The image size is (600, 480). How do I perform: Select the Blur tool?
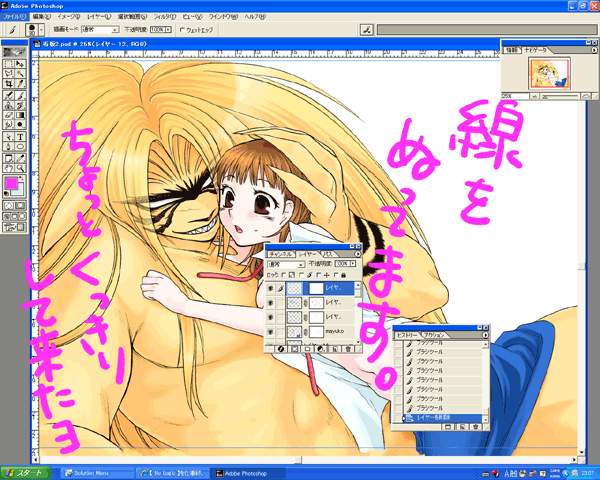tap(9, 124)
